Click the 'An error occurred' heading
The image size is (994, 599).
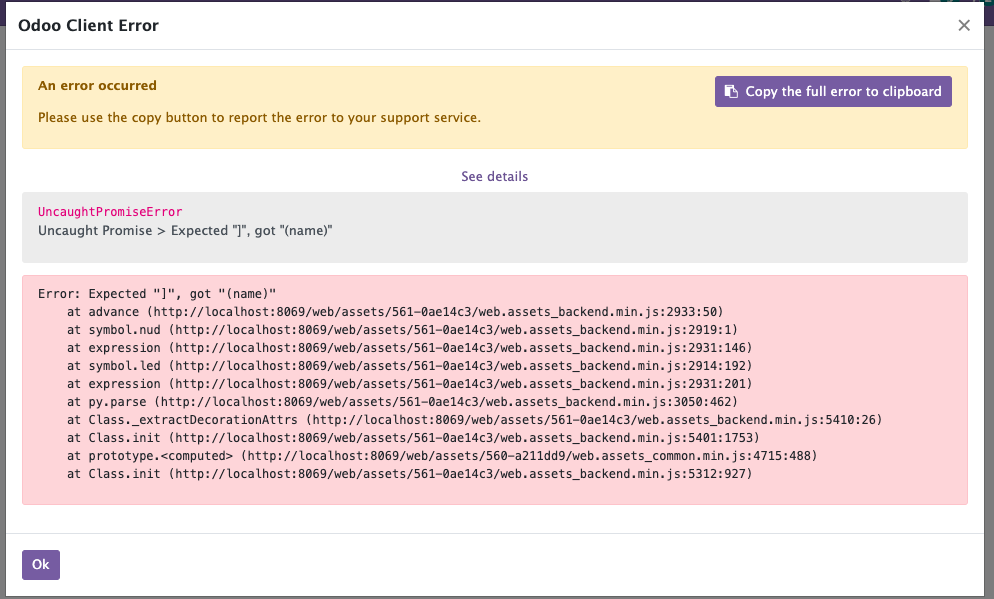tap(97, 86)
